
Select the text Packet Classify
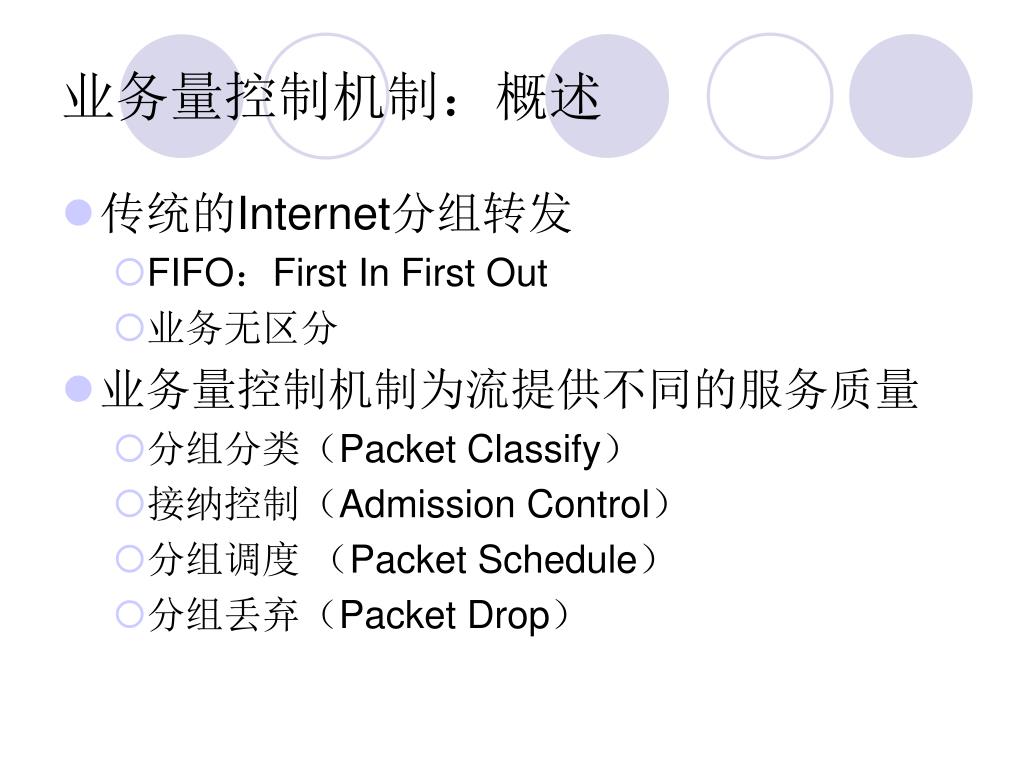(470, 450)
